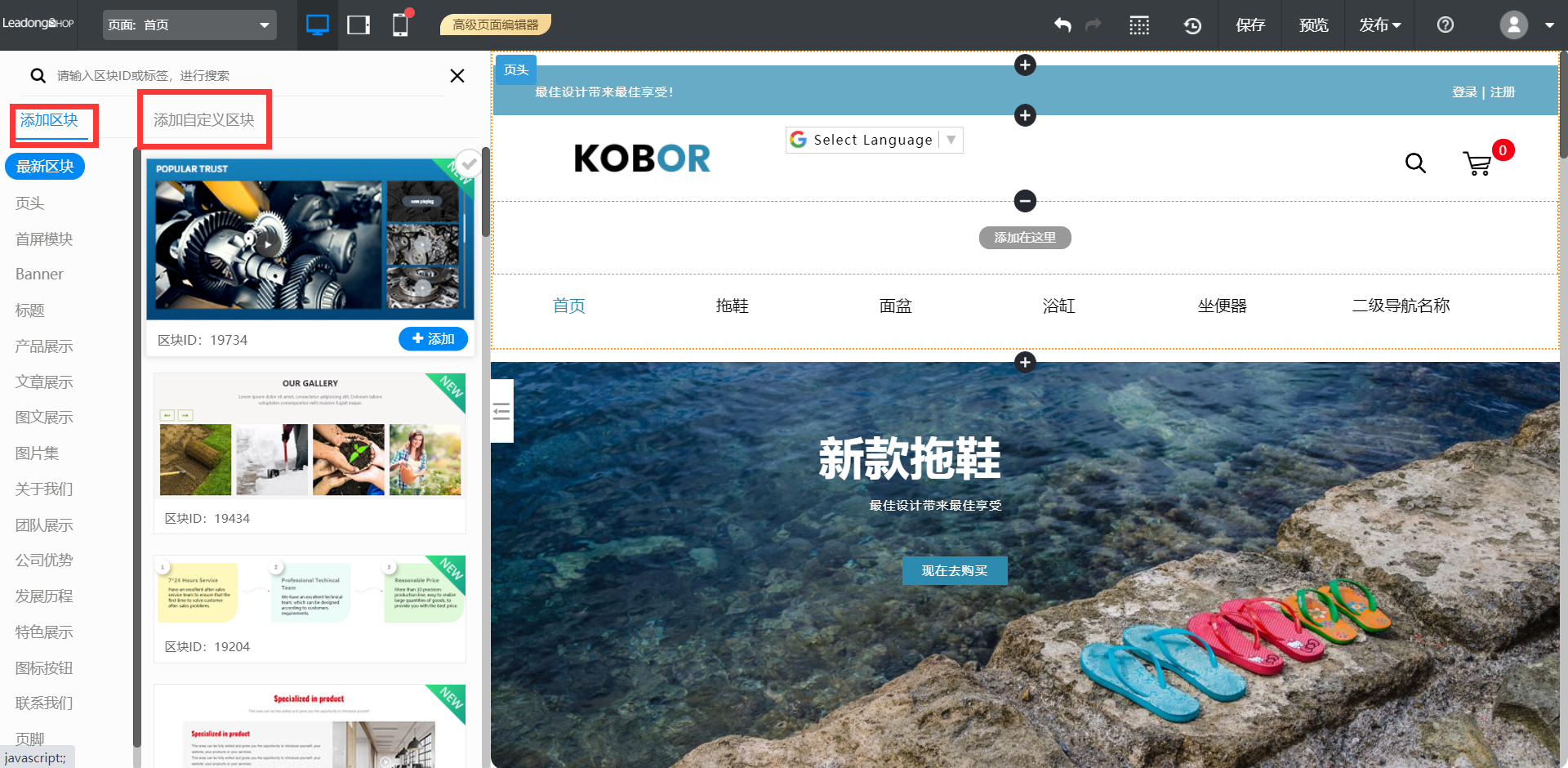Open the Select Language dropdown
Image resolution: width=1568 pixels, height=768 pixels.
click(x=873, y=140)
